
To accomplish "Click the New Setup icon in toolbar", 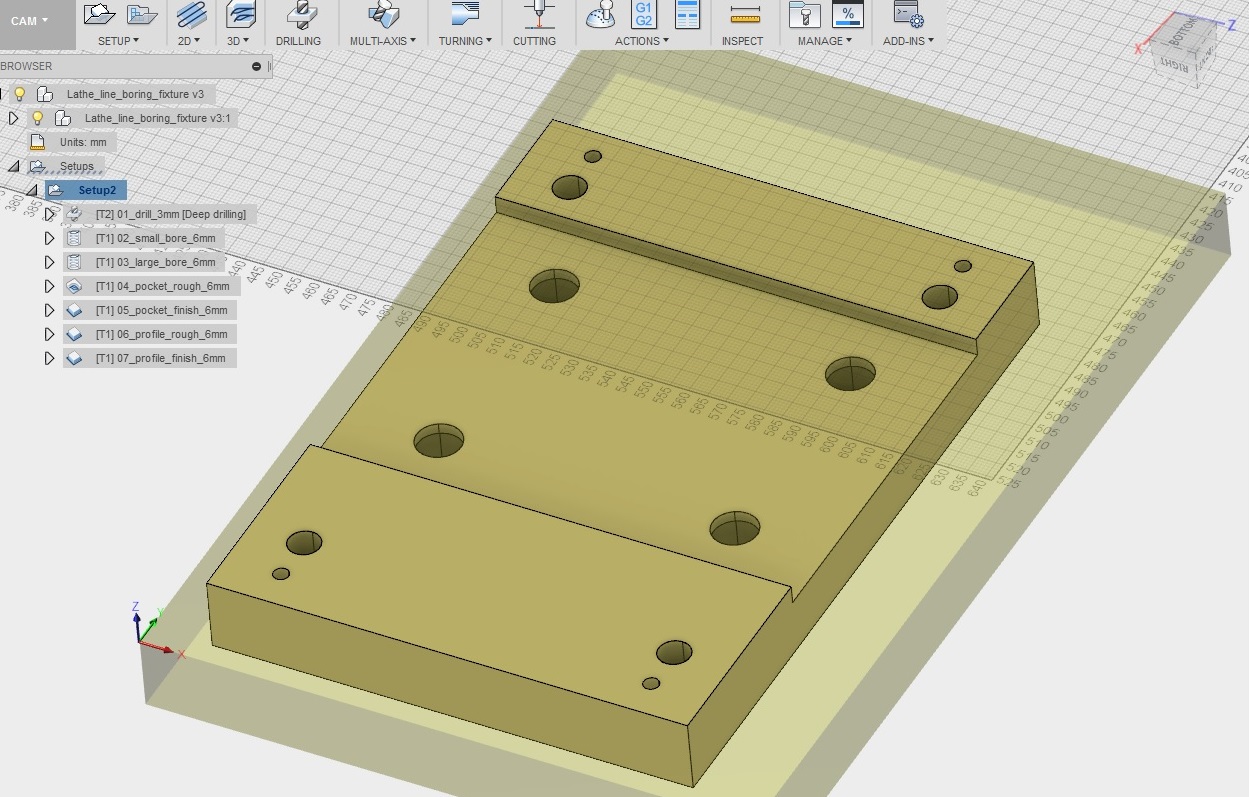I will click(99, 14).
